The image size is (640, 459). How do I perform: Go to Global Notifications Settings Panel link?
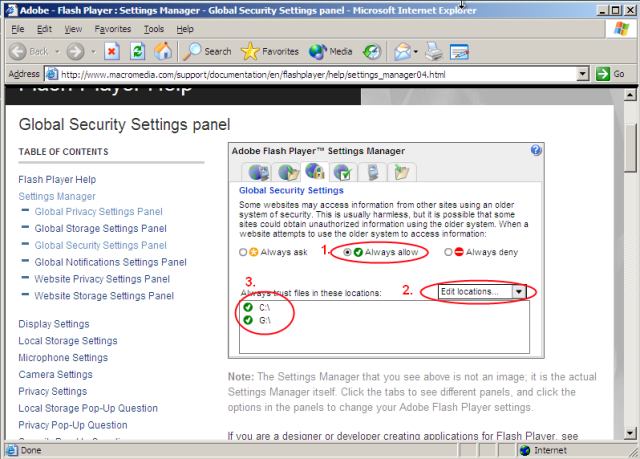(110, 262)
